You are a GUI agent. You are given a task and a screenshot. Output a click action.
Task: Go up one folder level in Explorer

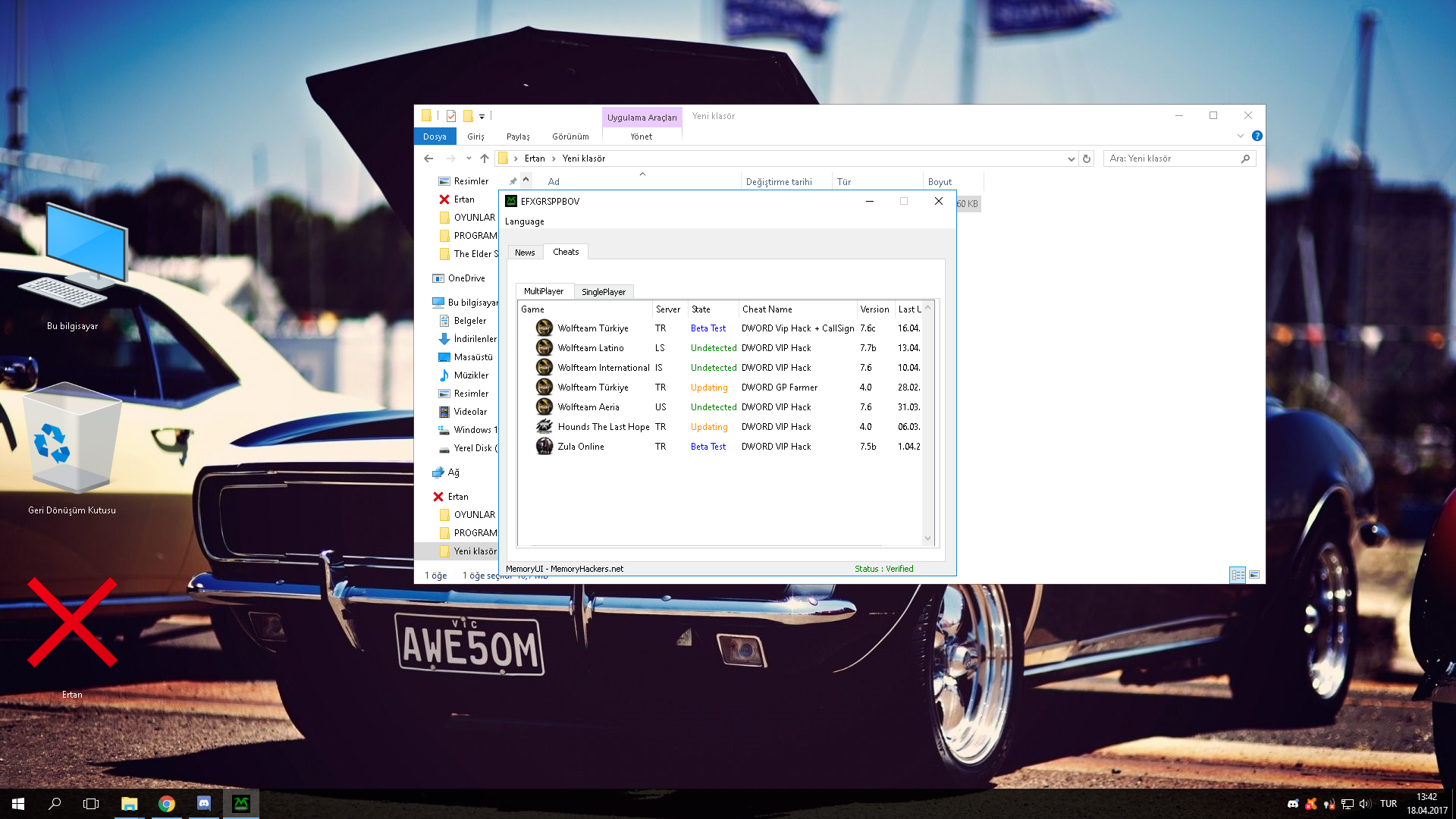tap(485, 158)
